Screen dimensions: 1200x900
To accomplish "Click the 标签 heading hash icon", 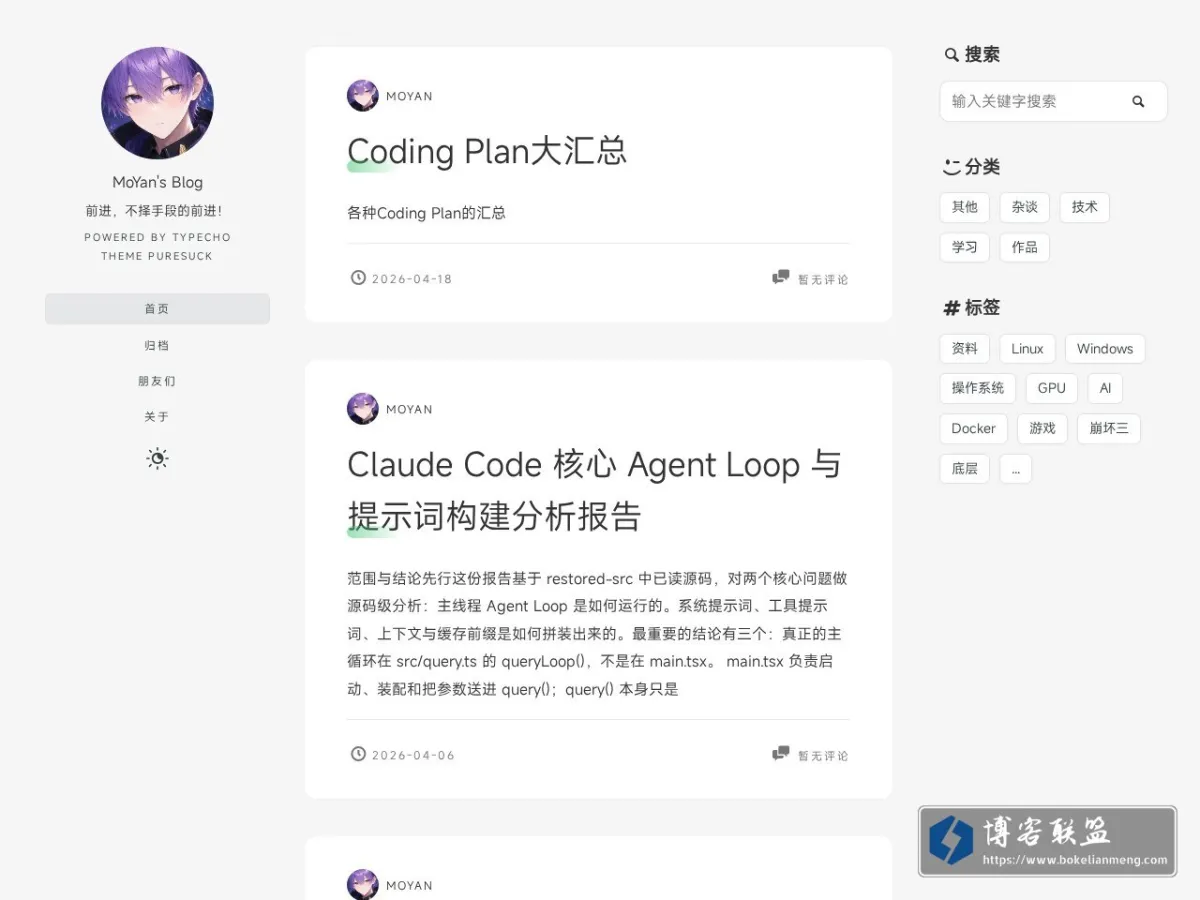I will coord(952,308).
